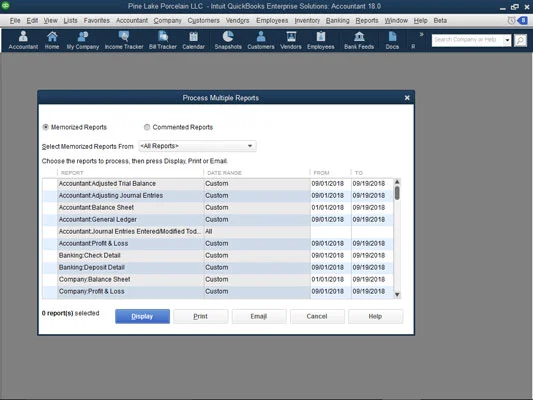
Task: Select Commented Reports radio button
Action: (147, 127)
